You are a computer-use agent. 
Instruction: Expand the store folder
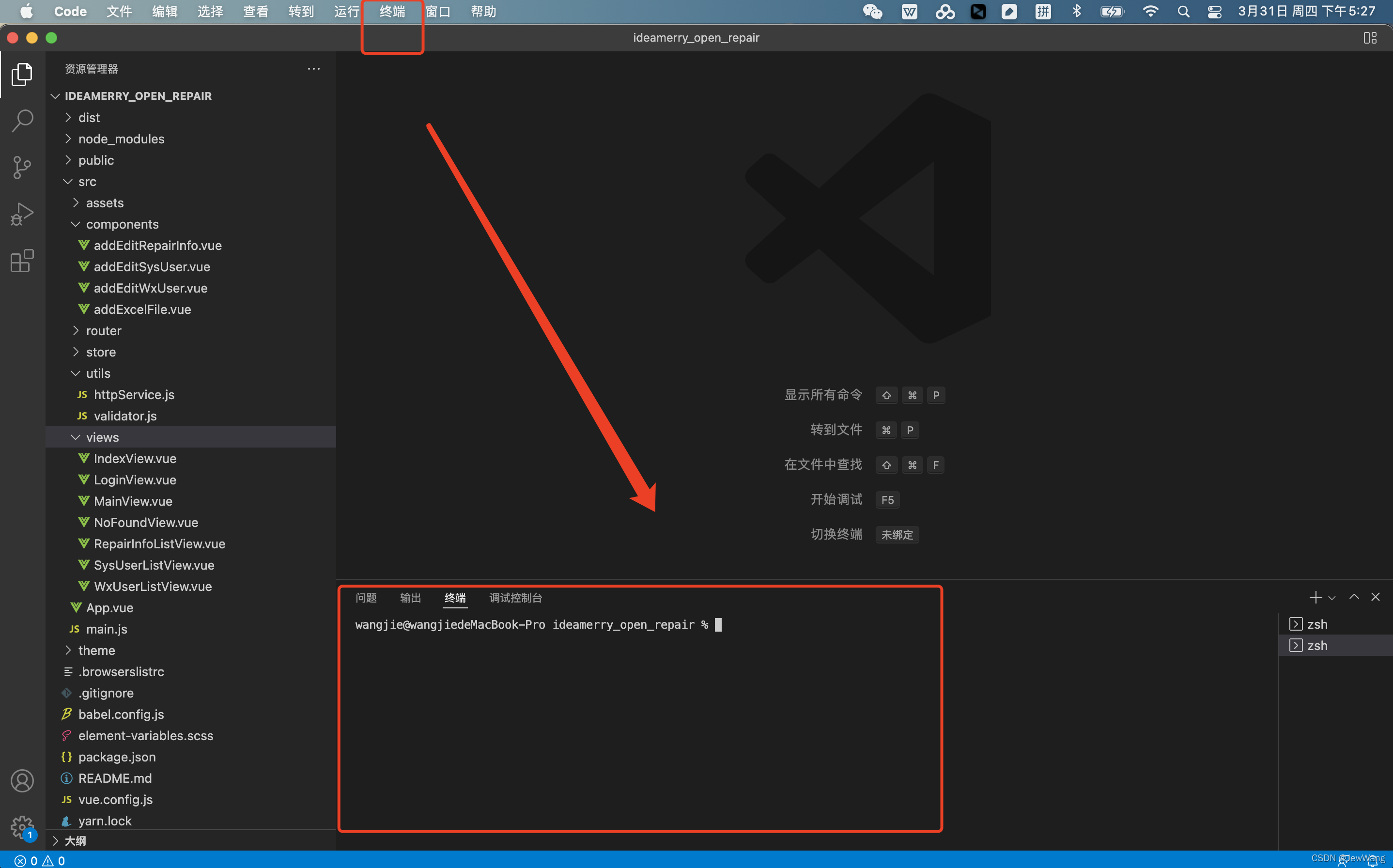click(190, 352)
